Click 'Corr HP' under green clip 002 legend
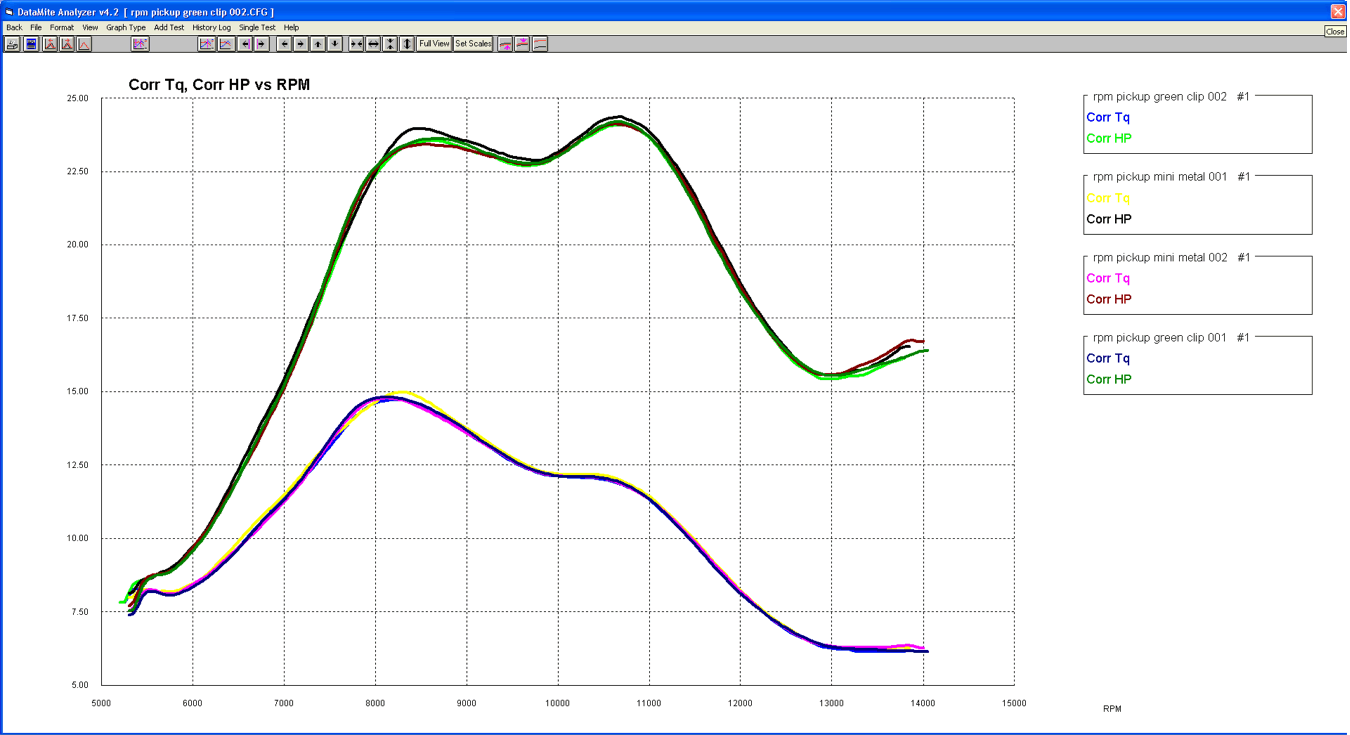 click(x=1109, y=138)
